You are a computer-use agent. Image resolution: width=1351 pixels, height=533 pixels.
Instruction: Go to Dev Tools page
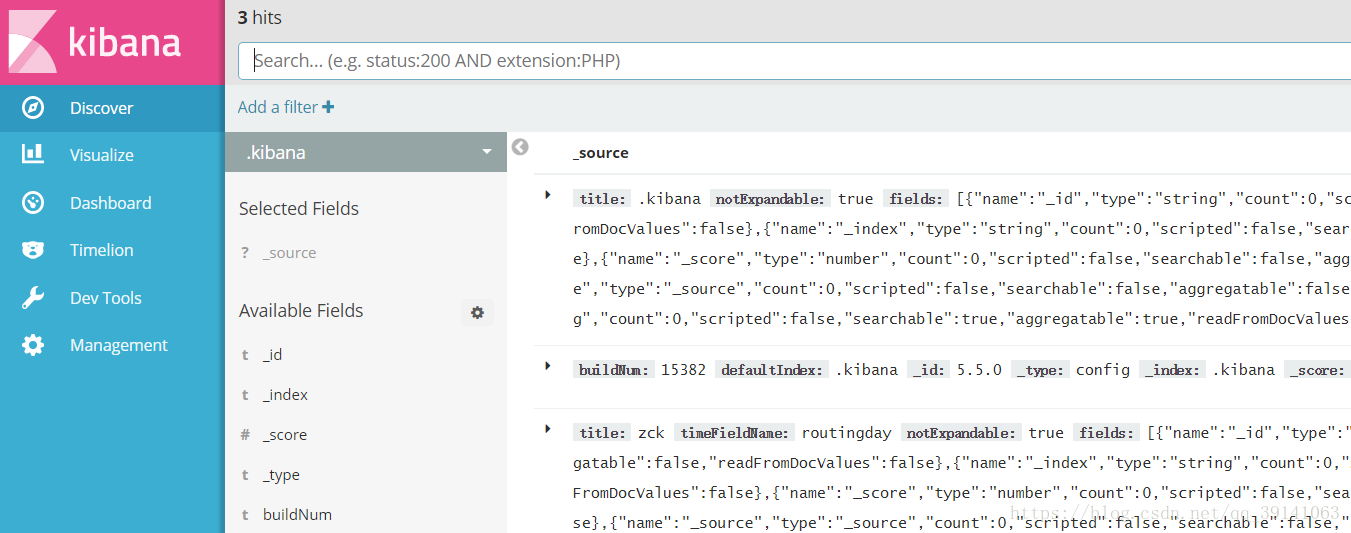coord(112,298)
